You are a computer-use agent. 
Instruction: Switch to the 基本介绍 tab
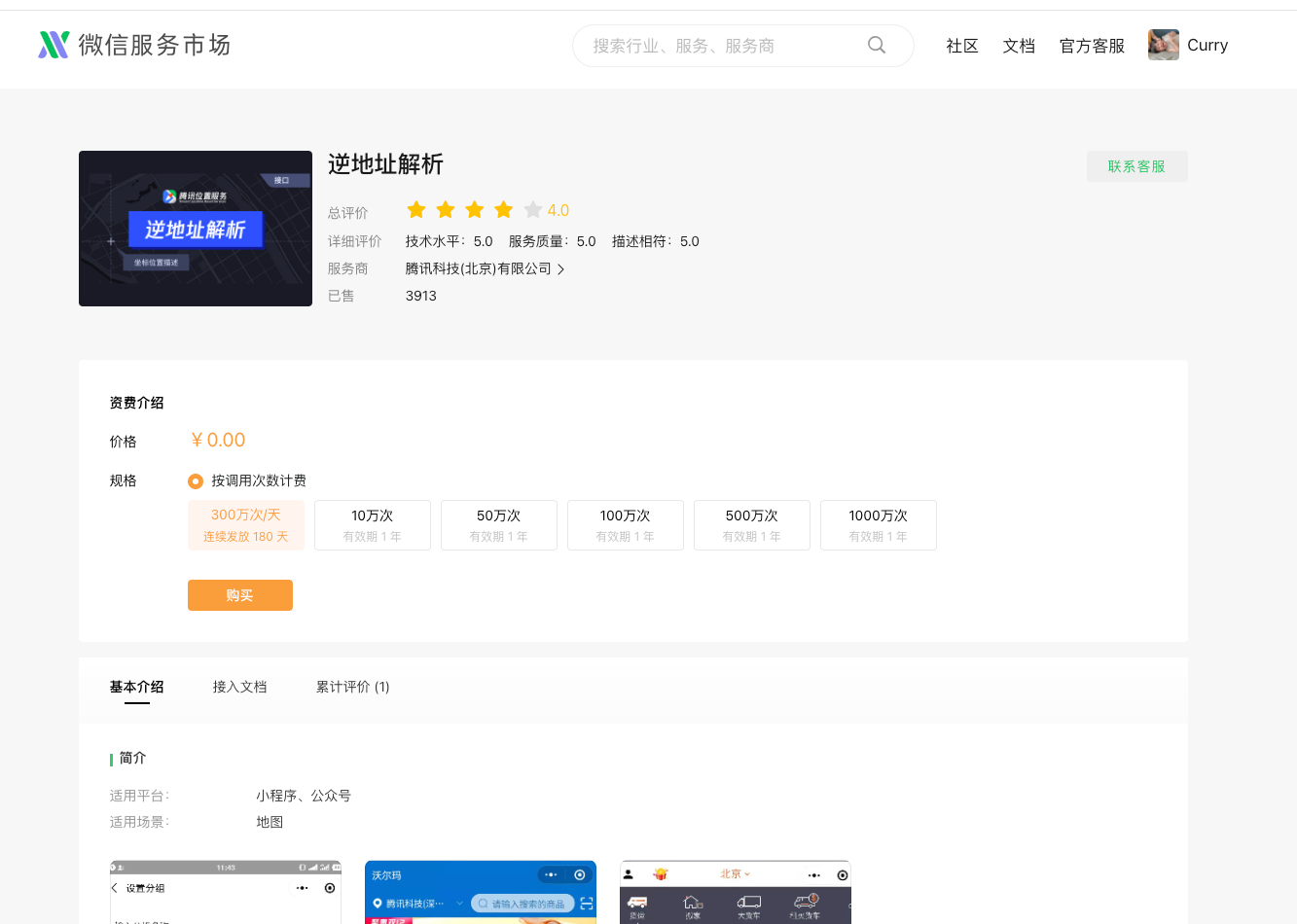[137, 687]
